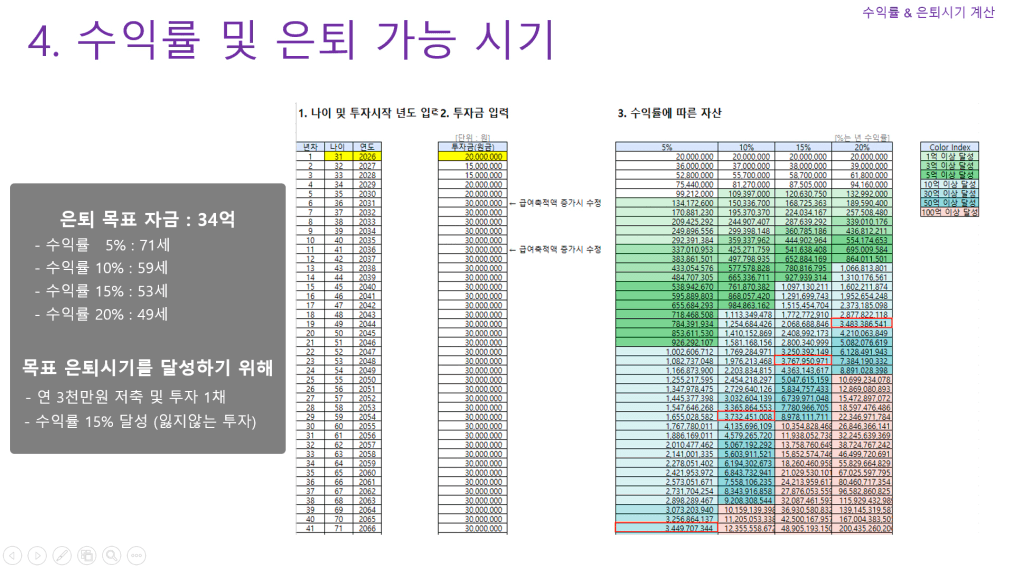
Task: Click the '10%' return column header
Action: click(x=746, y=147)
